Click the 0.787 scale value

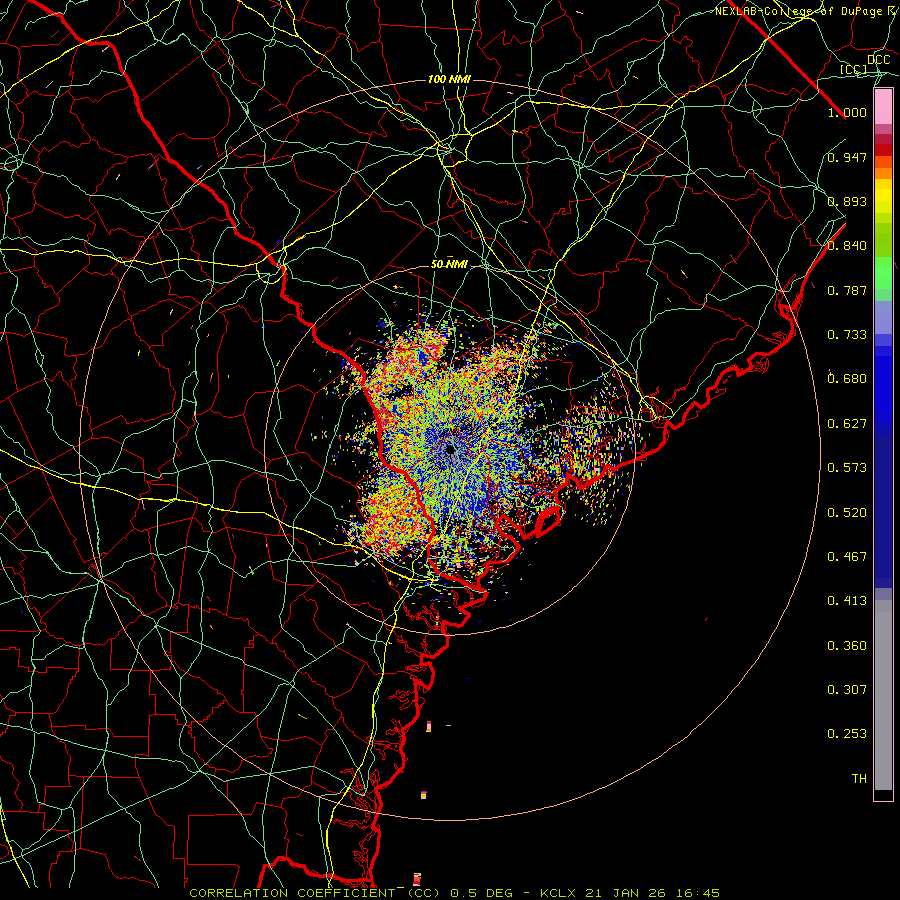pos(847,290)
